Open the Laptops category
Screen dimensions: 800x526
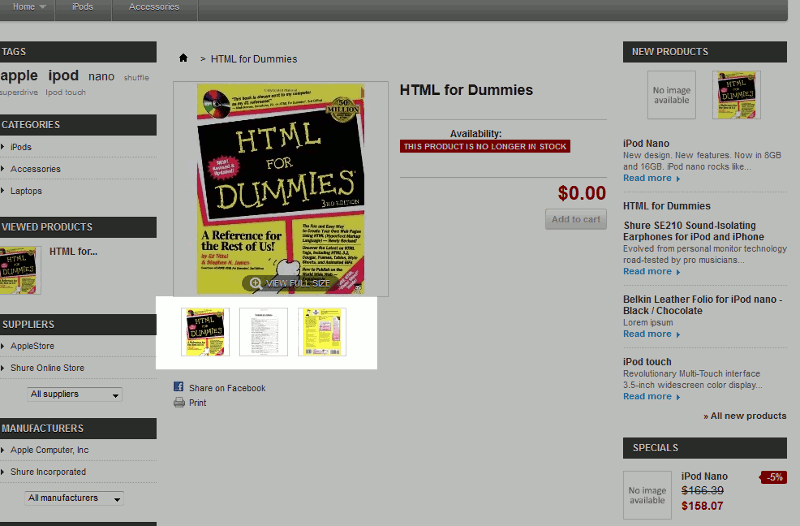[26, 191]
